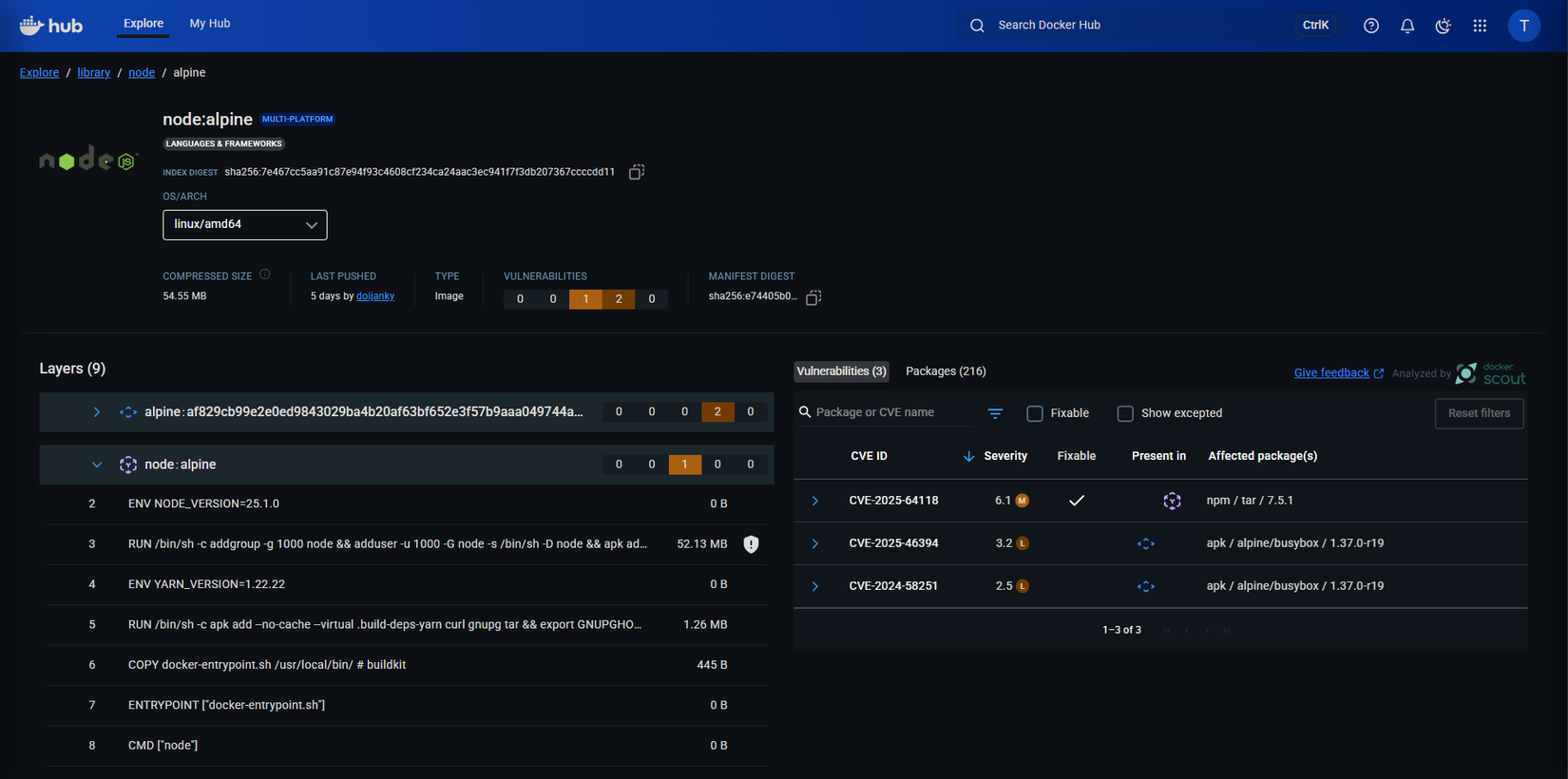Click the node:alpine layer medium count badge

coord(684,465)
